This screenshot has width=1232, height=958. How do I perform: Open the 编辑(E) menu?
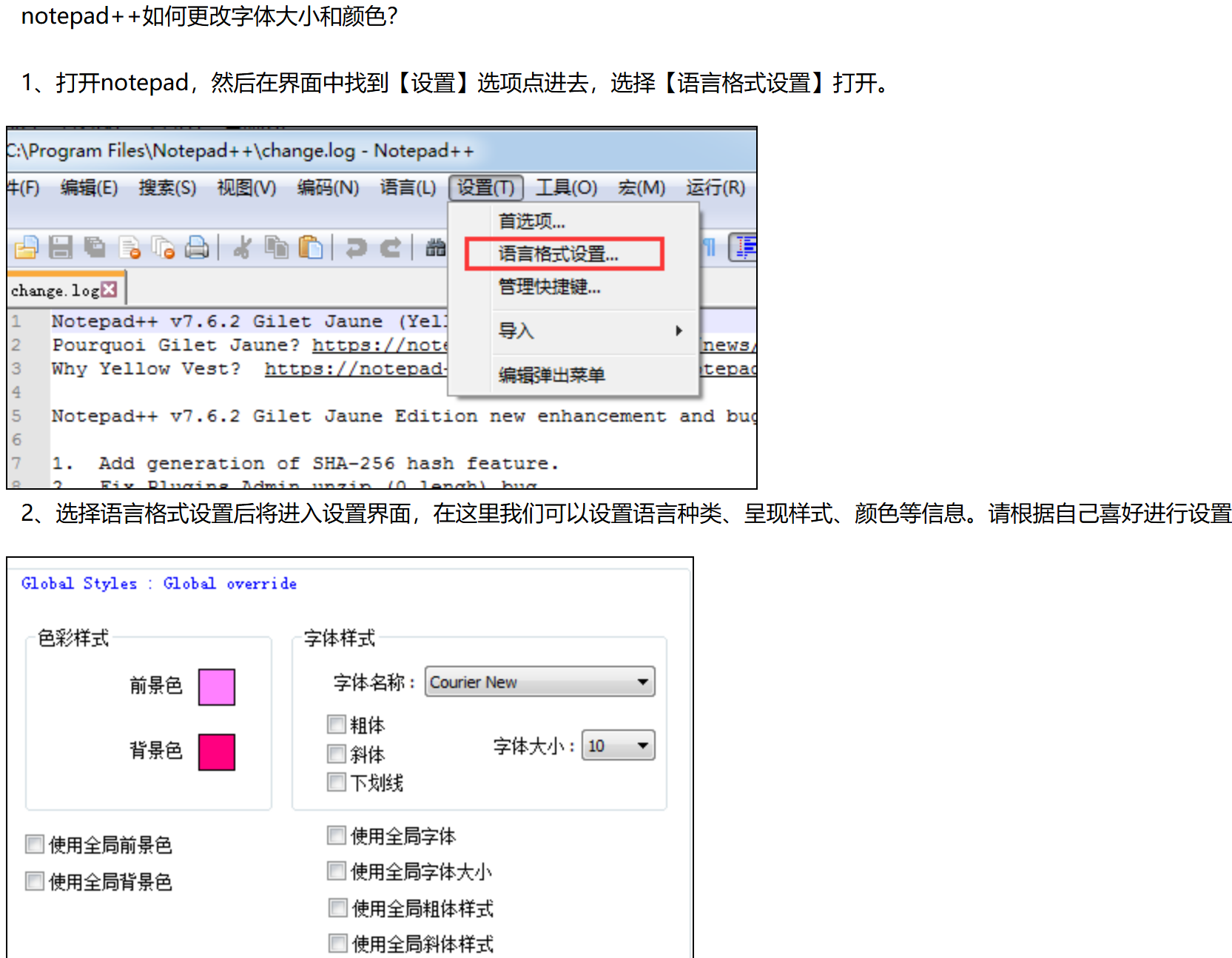(x=89, y=188)
